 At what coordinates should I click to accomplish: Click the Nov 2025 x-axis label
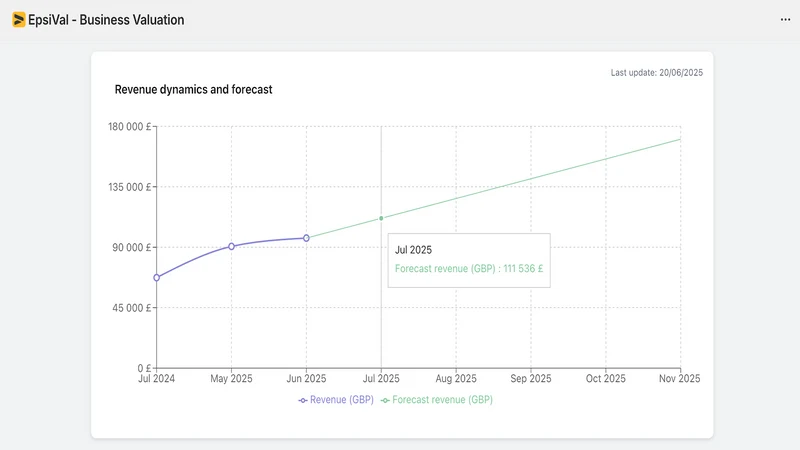pos(680,379)
